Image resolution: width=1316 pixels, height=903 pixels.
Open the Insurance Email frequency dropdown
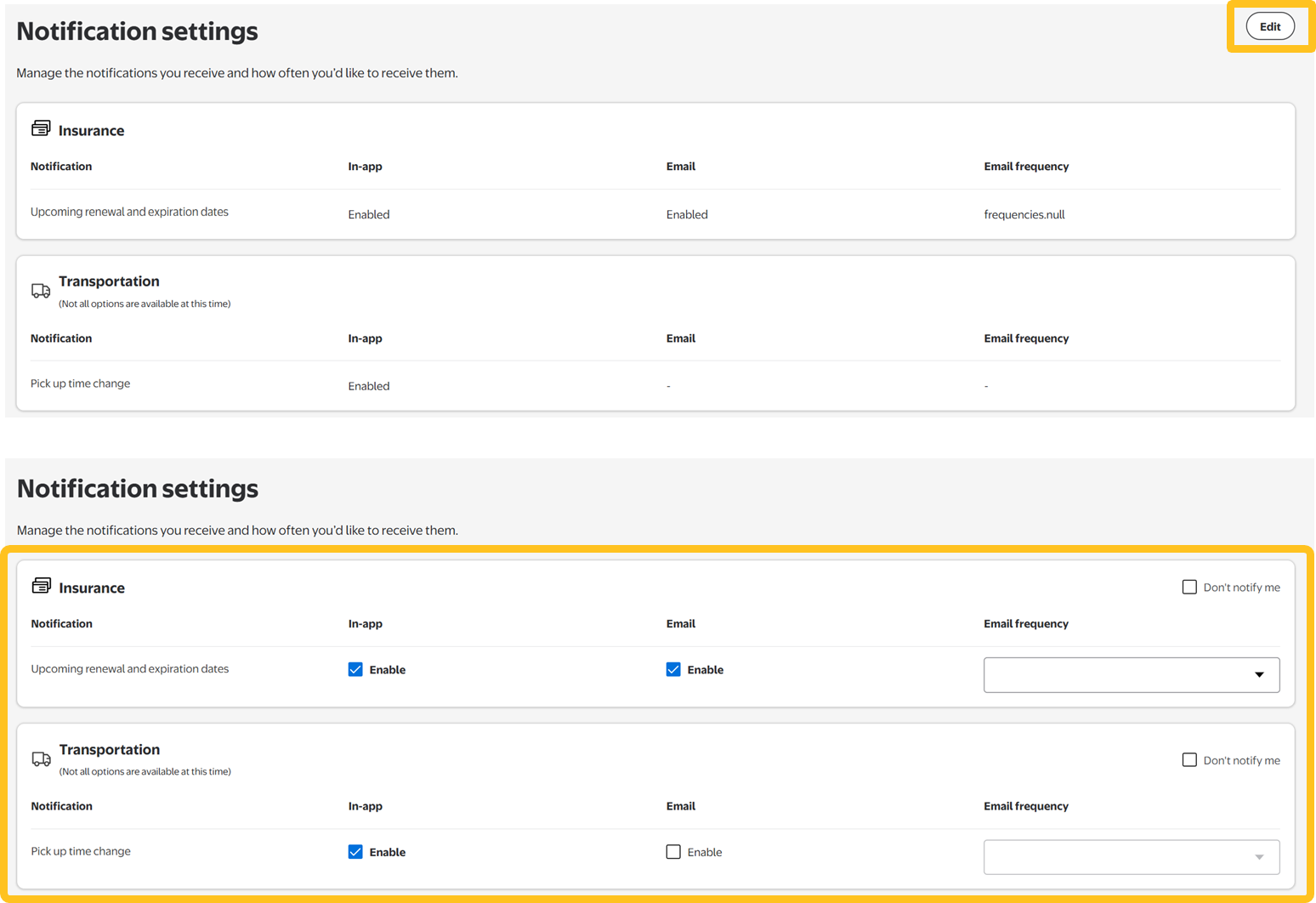click(1131, 675)
